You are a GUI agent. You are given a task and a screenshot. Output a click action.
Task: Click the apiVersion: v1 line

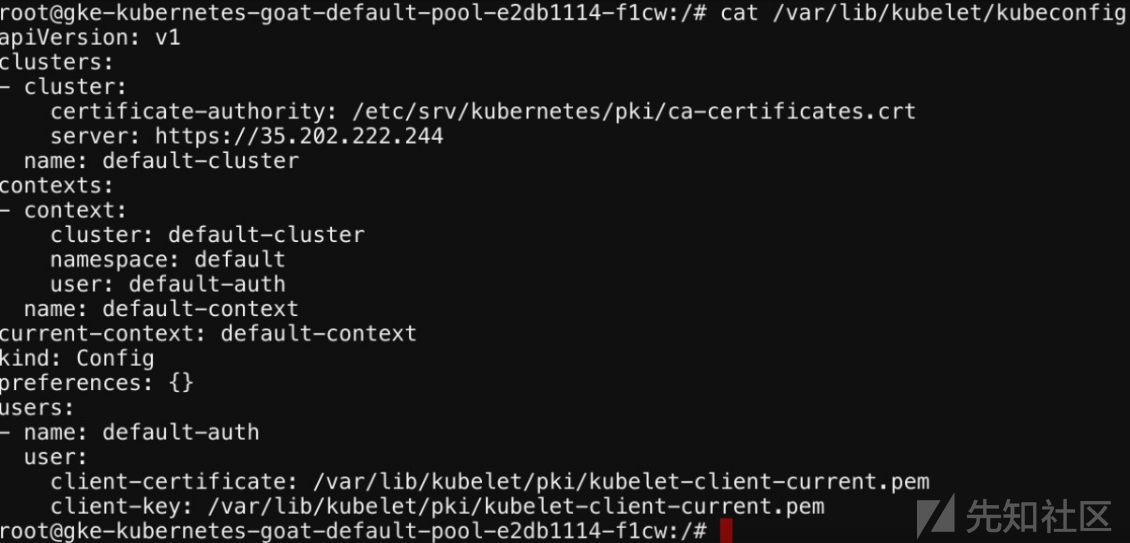tap(90, 37)
